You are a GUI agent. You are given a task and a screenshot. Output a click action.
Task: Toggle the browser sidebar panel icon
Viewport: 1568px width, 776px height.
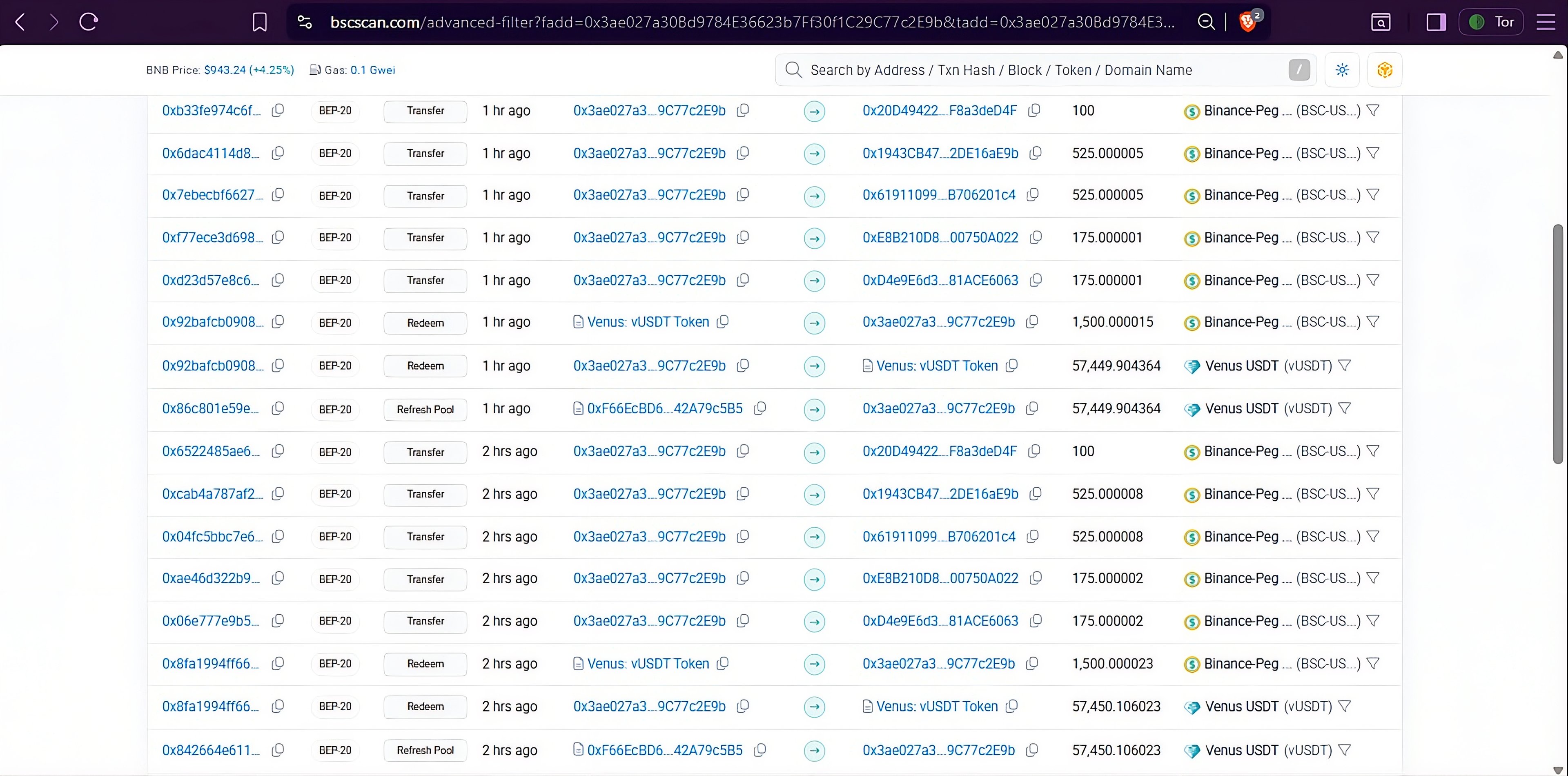click(1436, 22)
